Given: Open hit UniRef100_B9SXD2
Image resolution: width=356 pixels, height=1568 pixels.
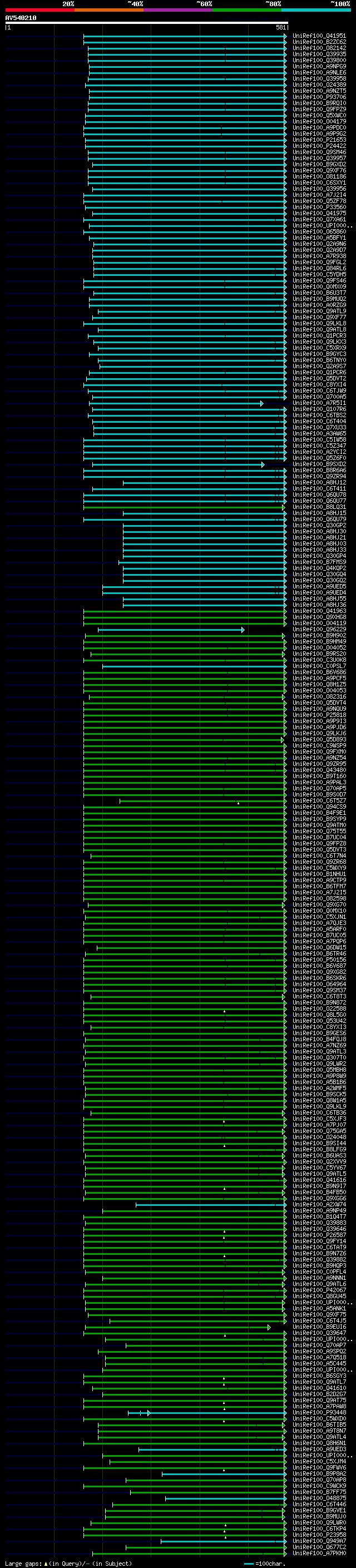Looking at the screenshot, I should (x=319, y=464).
